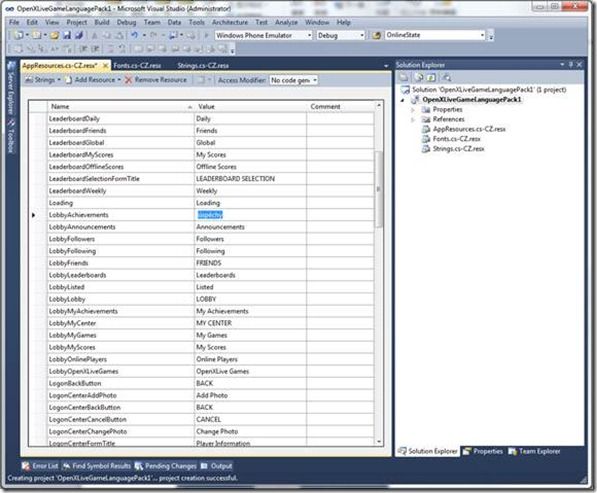The image size is (597, 493).
Task: Close the AppResources.cs-CZ.resx tab
Action: coord(105,66)
